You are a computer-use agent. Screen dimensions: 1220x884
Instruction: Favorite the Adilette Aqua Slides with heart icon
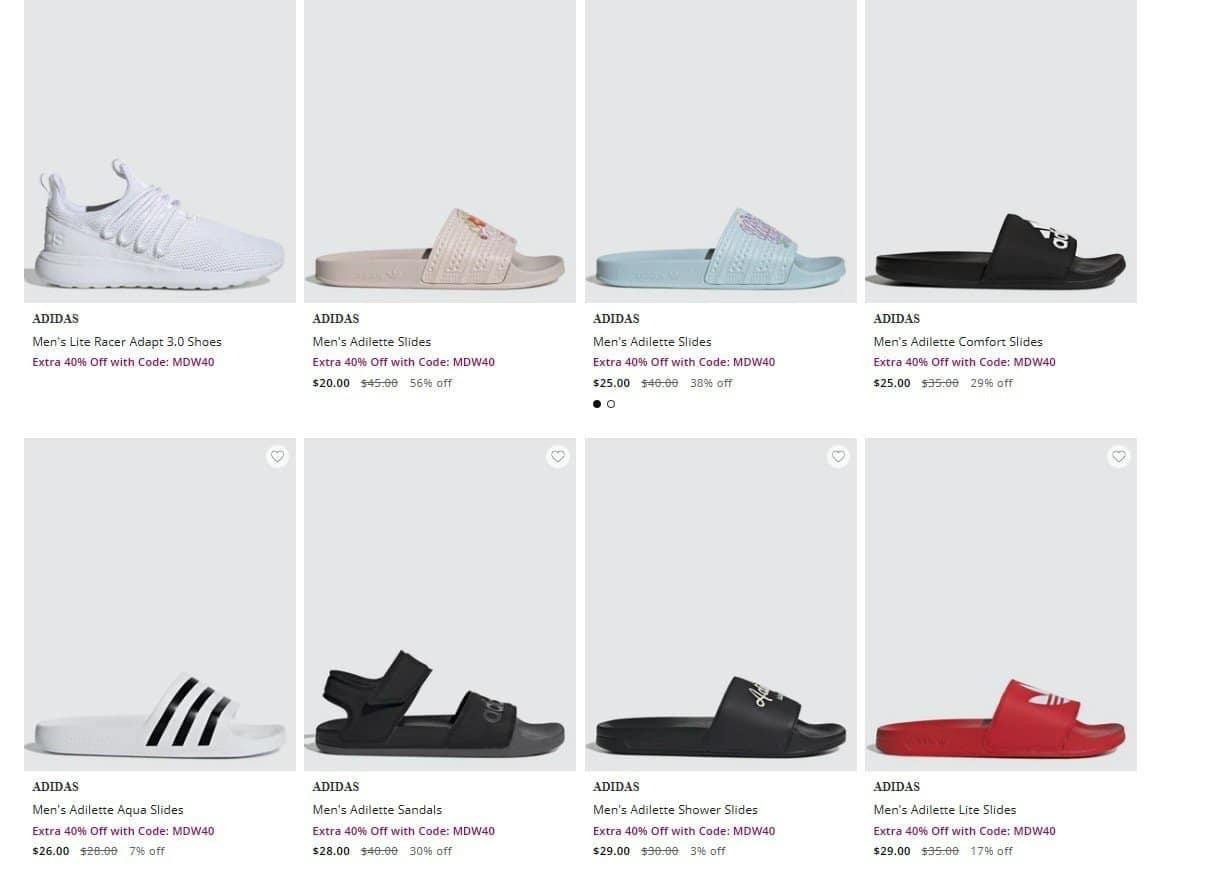277,456
